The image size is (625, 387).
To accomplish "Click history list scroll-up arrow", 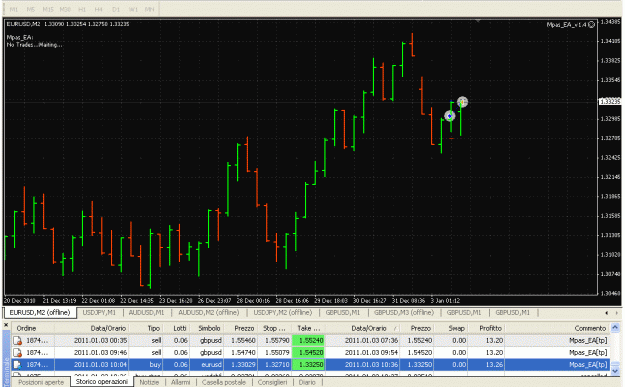I will [x=615, y=328].
